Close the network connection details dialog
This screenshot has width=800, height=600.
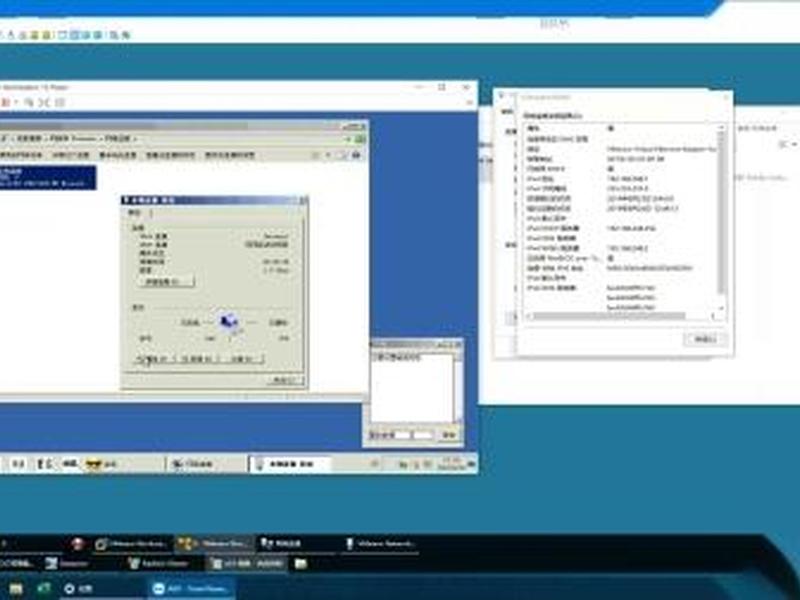tap(705, 339)
